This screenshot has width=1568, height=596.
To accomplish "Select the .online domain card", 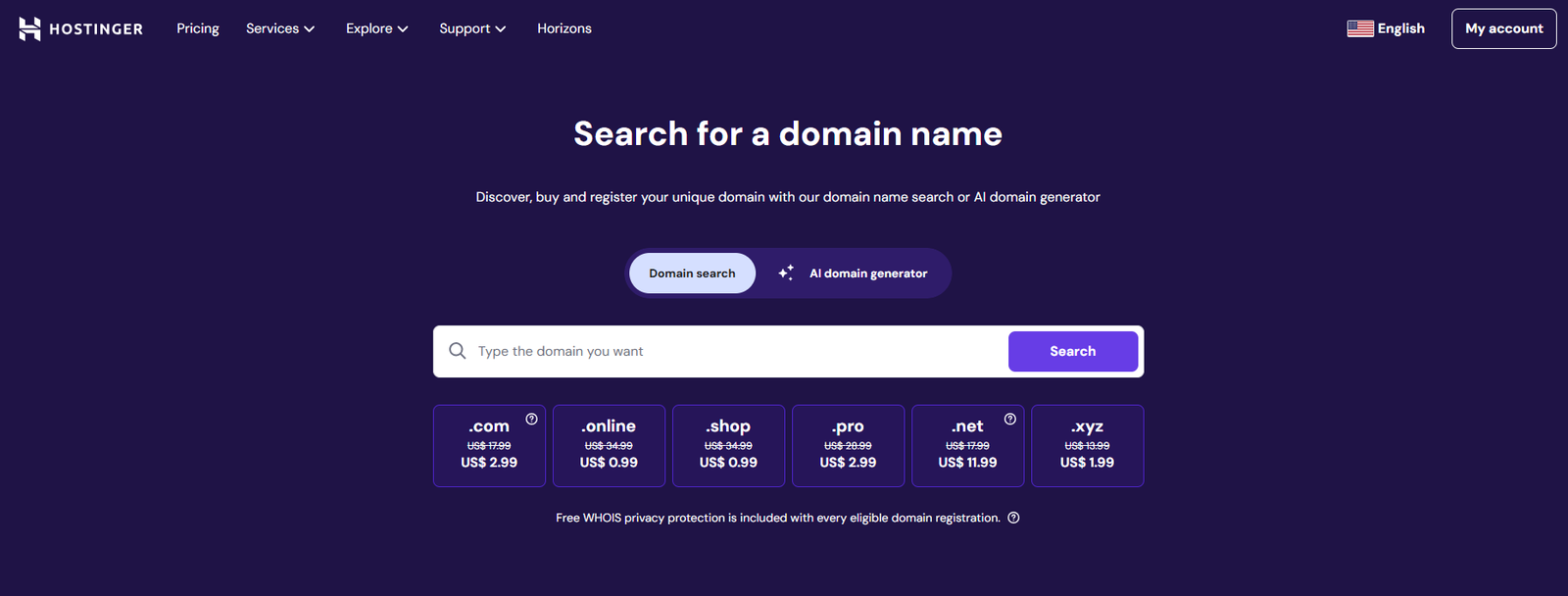I will 609,446.
